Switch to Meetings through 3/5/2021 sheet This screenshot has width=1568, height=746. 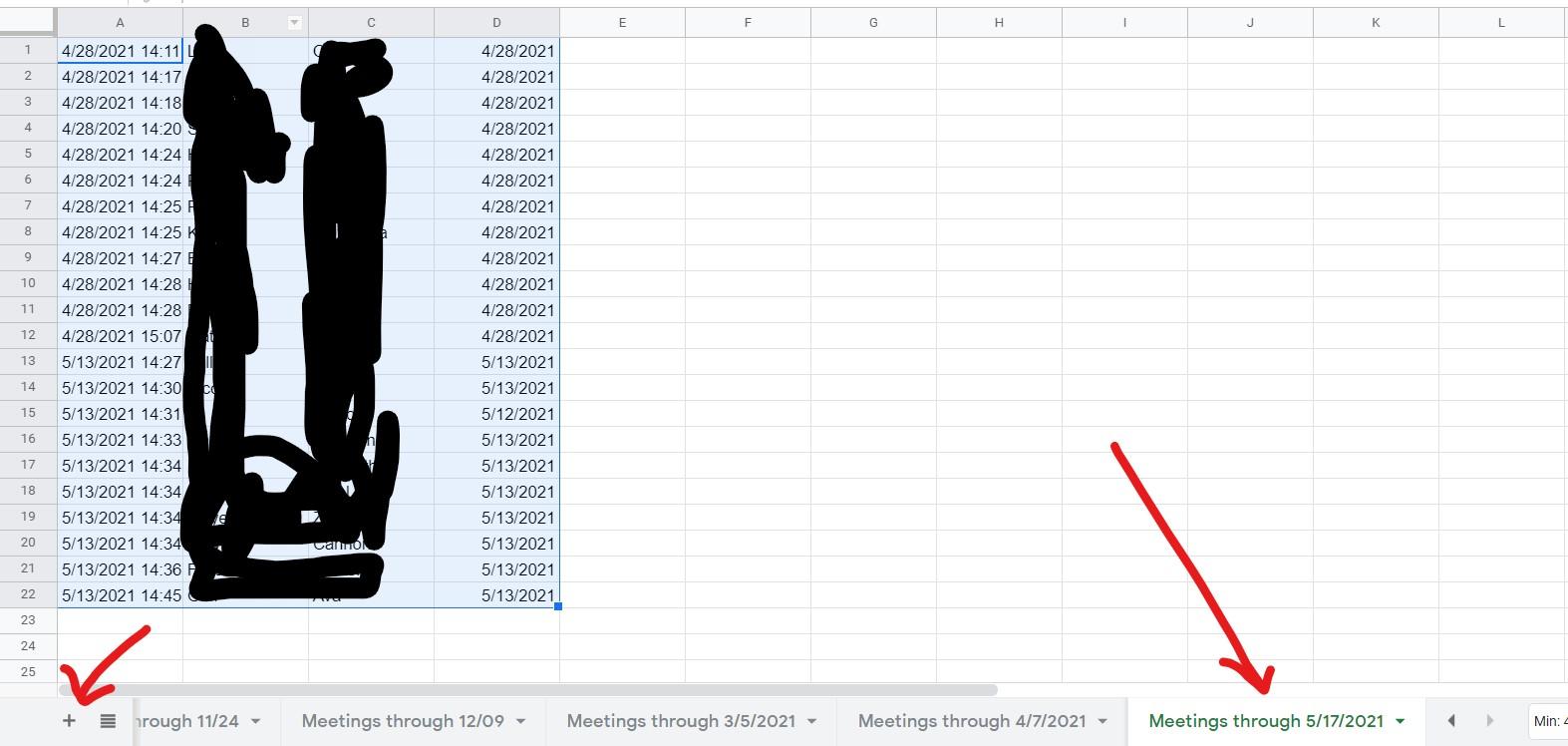tap(681, 721)
